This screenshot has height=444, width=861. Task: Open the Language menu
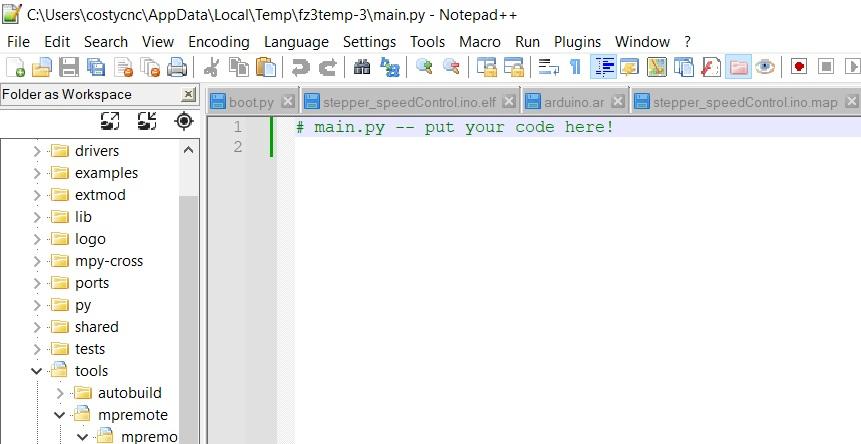[296, 42]
